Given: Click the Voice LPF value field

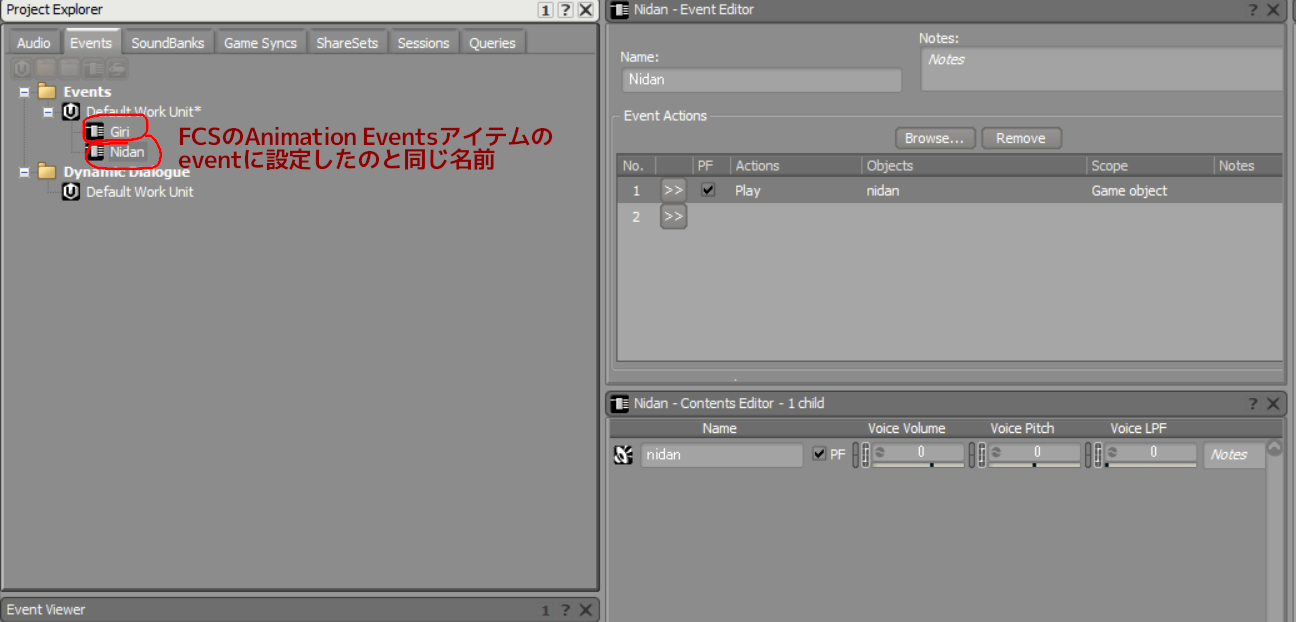Looking at the screenshot, I should [x=1151, y=452].
